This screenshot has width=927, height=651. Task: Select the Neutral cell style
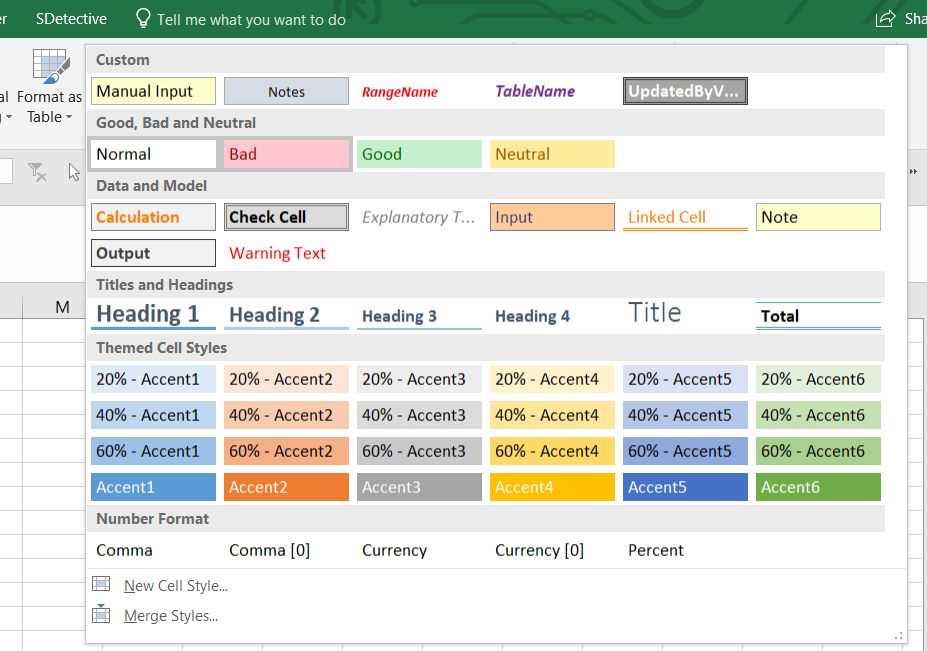coord(552,154)
